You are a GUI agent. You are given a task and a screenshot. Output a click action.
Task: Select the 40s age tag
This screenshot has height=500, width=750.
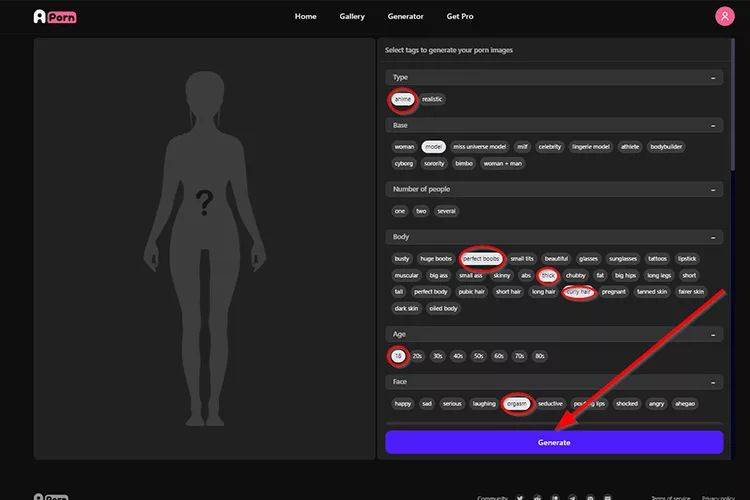tap(458, 356)
